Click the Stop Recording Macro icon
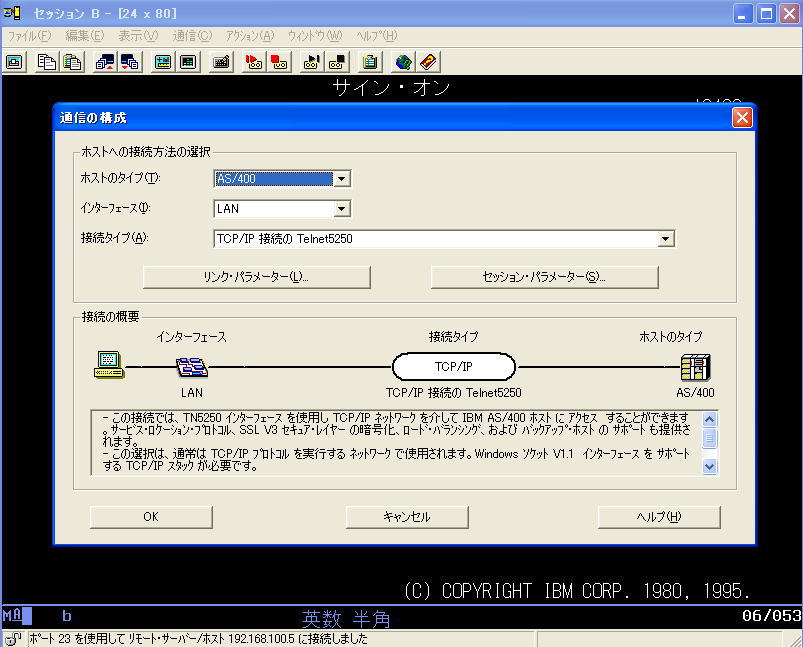This screenshot has height=647, width=803. click(x=279, y=62)
